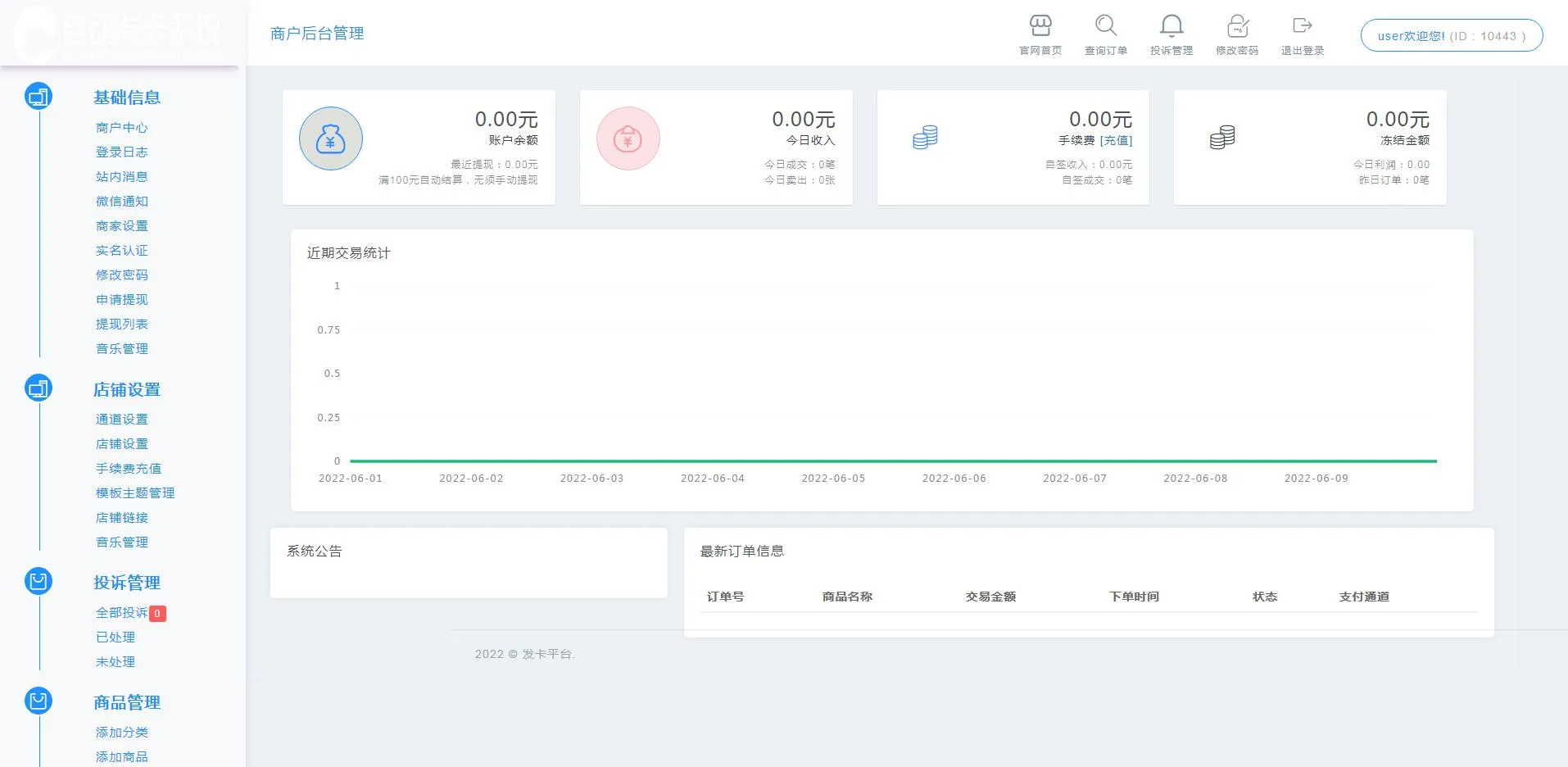Click the 修改密码 lock icon in the header
The image size is (1568, 767).
click(1237, 25)
